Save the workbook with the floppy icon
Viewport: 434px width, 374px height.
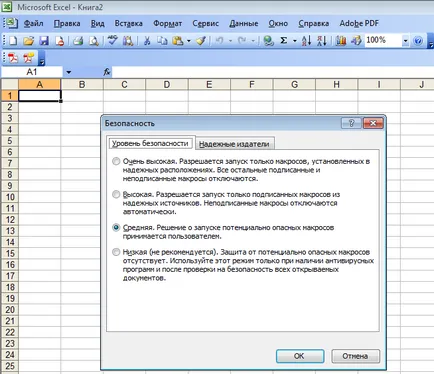point(44,41)
